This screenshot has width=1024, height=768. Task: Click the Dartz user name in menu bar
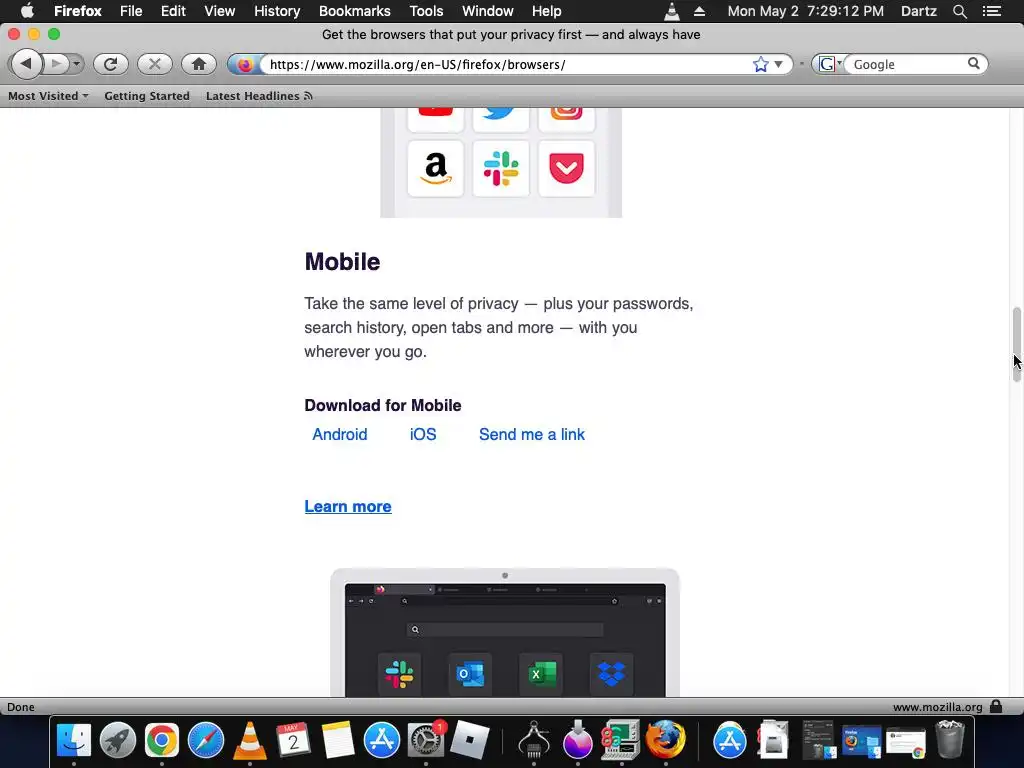(918, 11)
